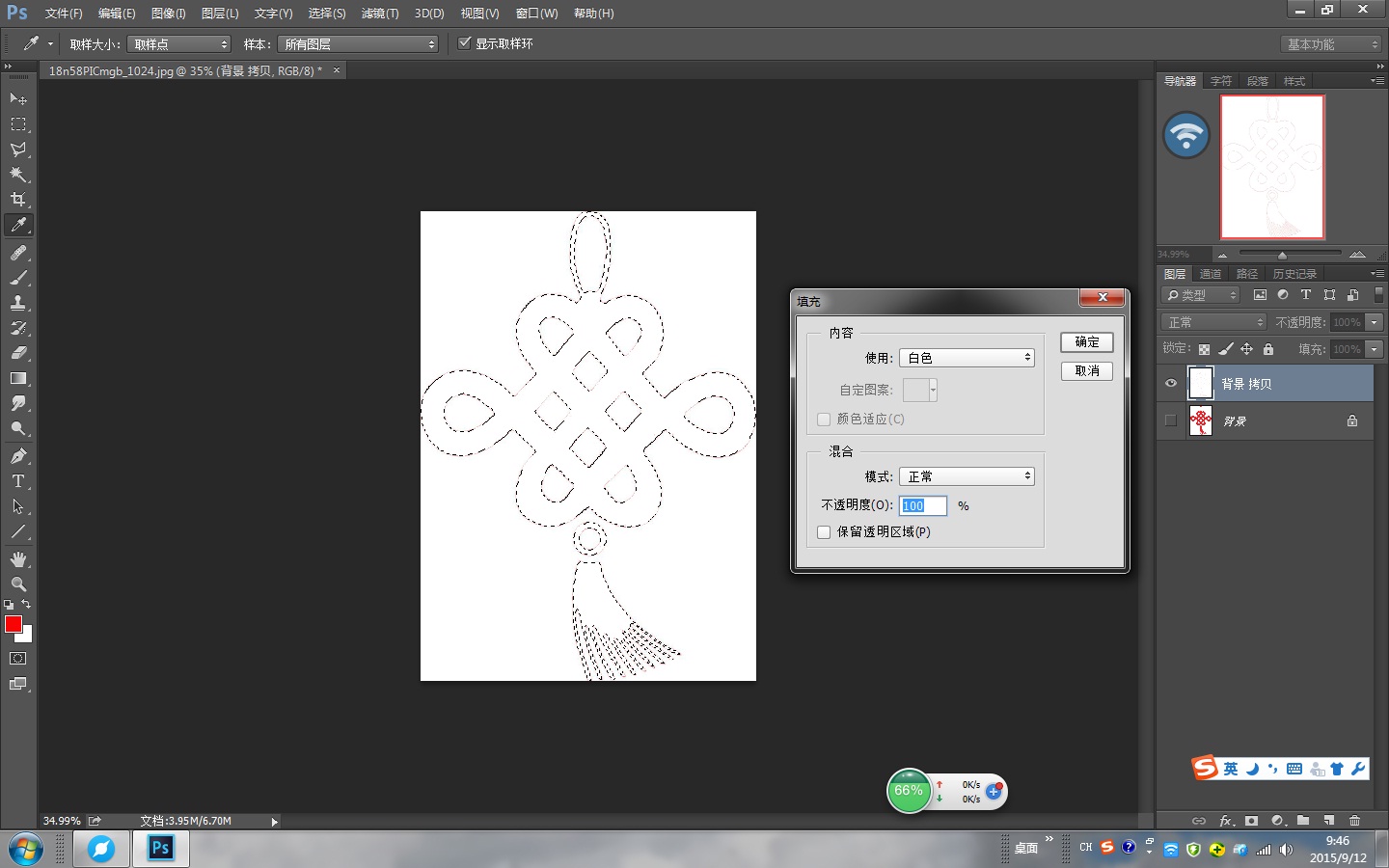The height and width of the screenshot is (868, 1389).
Task: Toggle 显示取样环 checkbox
Action: click(465, 43)
